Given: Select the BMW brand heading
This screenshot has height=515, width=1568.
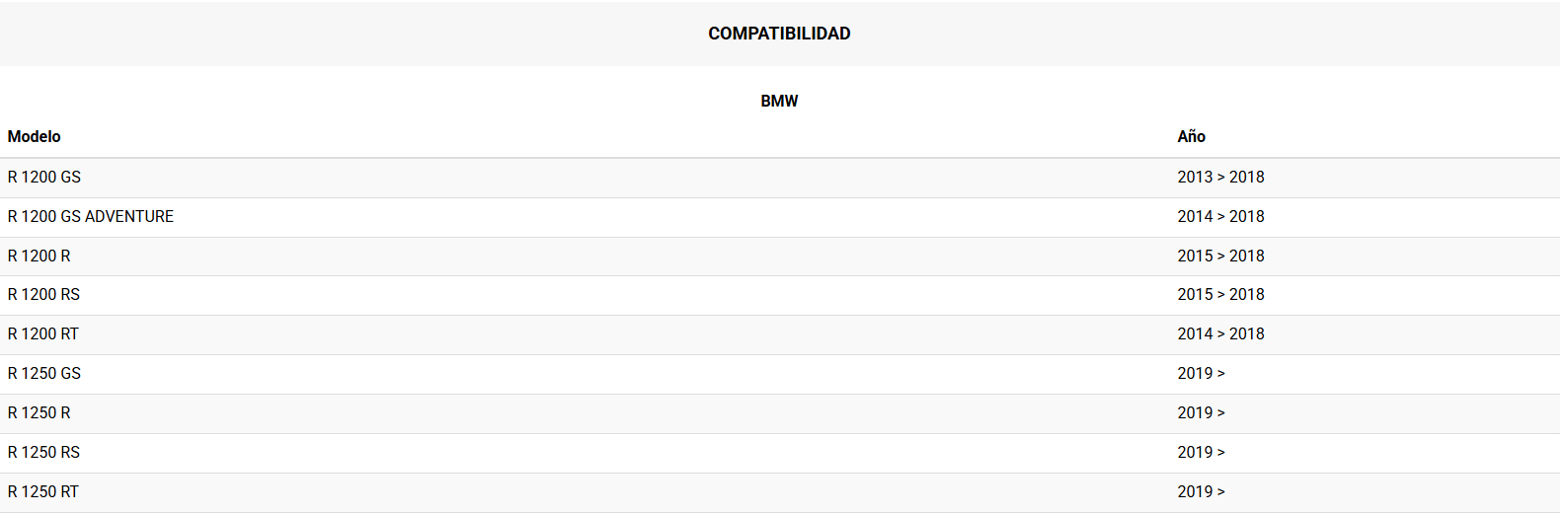Looking at the screenshot, I should pos(779,101).
